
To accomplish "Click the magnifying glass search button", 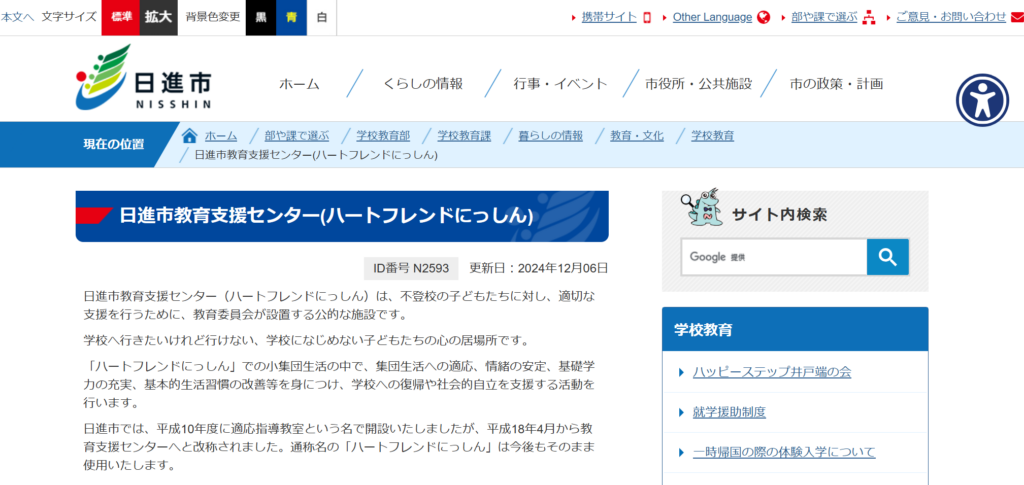I will 887,257.
